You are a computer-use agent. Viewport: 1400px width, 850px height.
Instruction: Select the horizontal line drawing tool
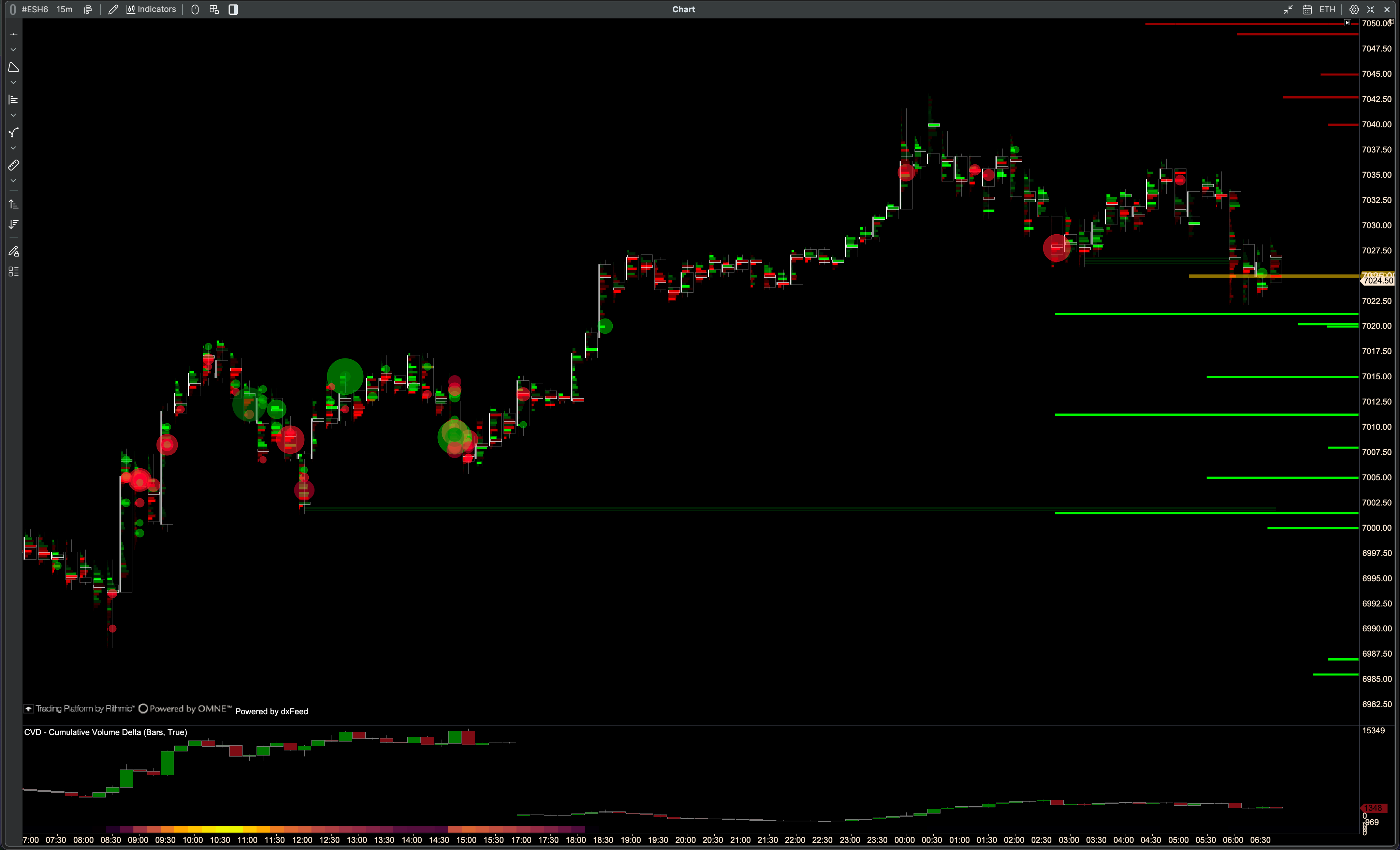point(14,34)
